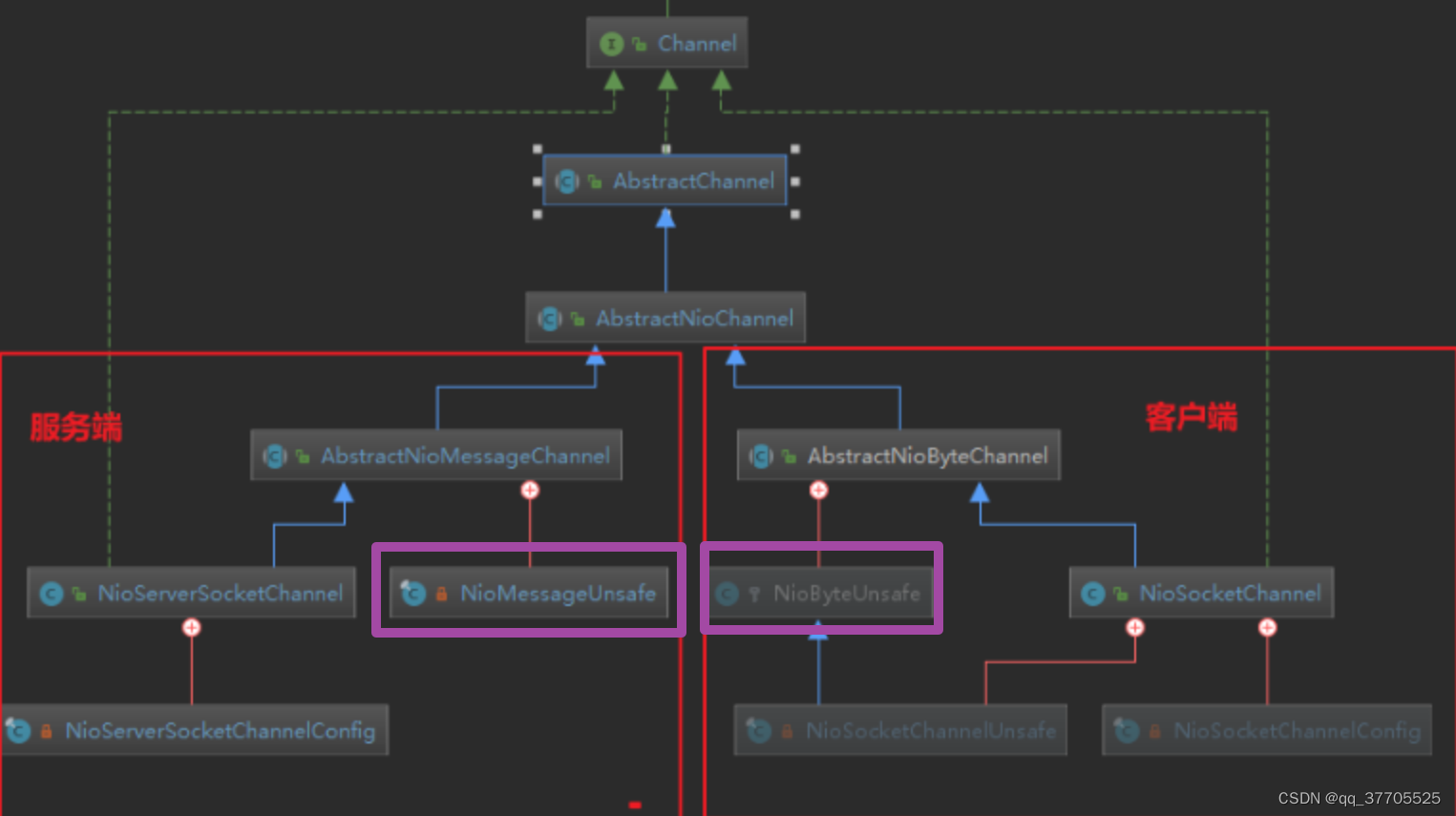Click the NioSocketChannel class label

click(x=1230, y=594)
